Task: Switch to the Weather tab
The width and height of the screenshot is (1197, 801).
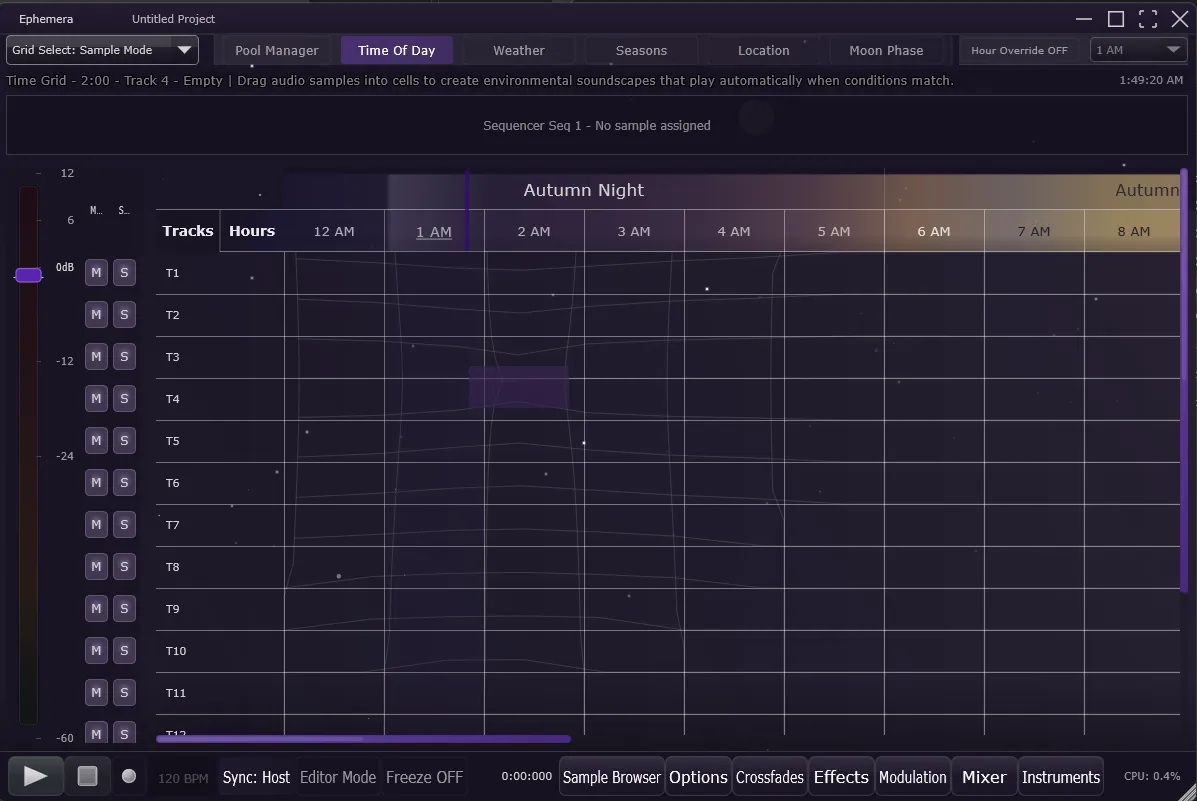Action: click(518, 50)
